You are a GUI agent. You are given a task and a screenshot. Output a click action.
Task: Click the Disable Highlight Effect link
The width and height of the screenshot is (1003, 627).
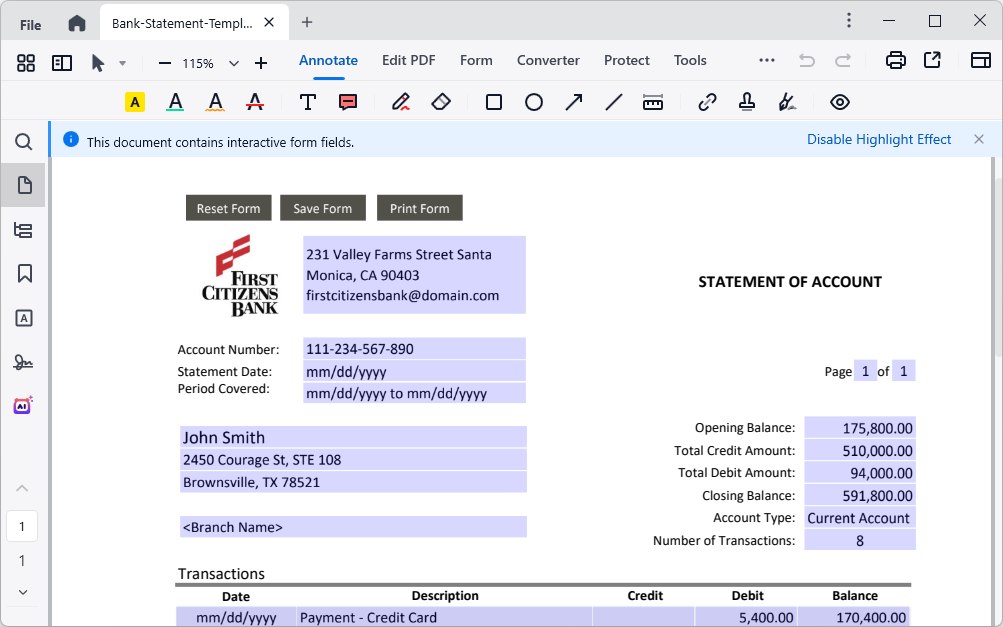878,139
